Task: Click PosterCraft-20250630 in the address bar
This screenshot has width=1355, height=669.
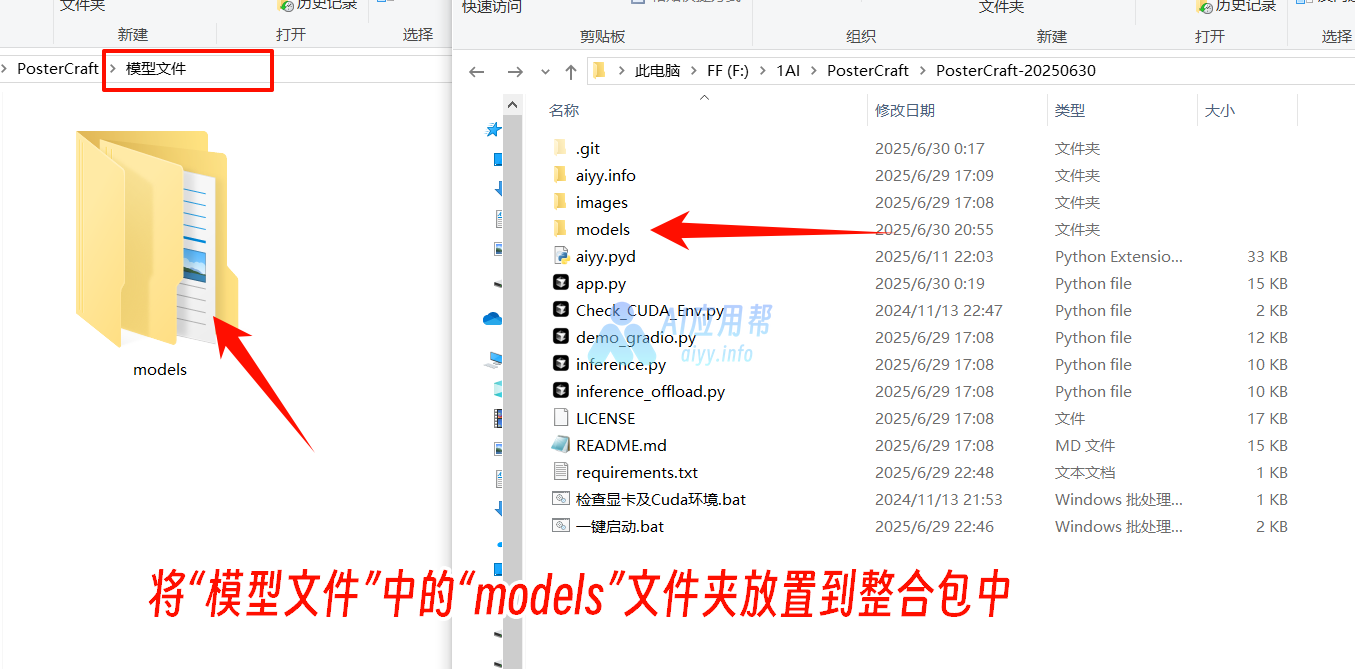Action: coord(1016,71)
